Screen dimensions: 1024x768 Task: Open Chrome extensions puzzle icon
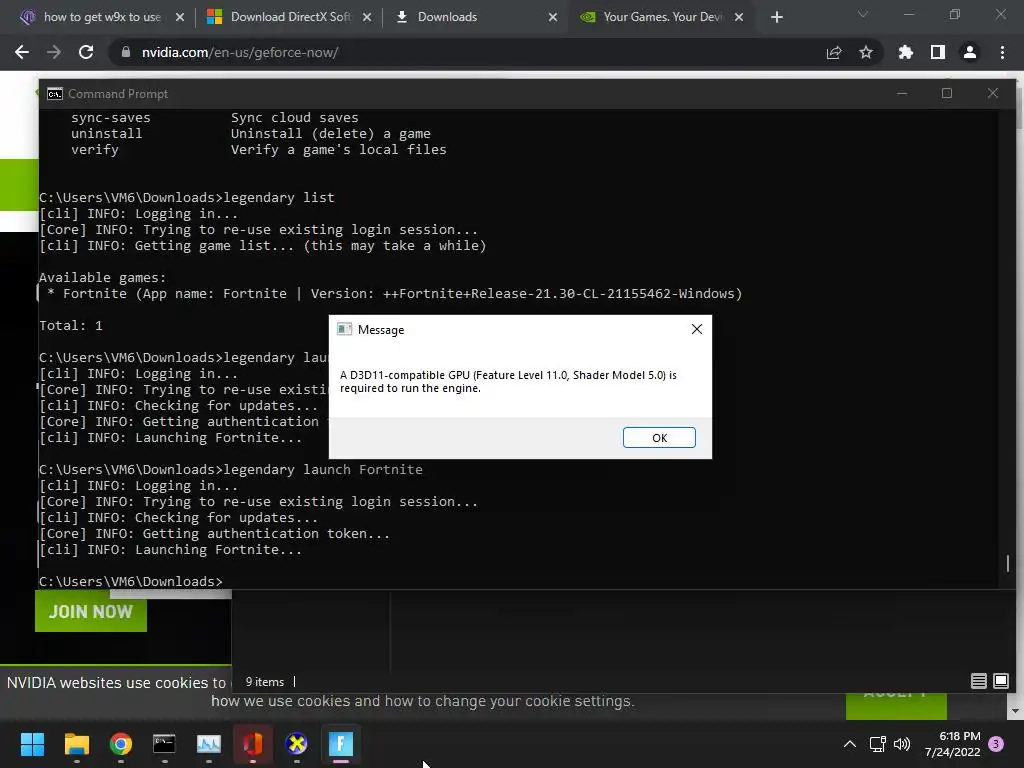click(905, 52)
